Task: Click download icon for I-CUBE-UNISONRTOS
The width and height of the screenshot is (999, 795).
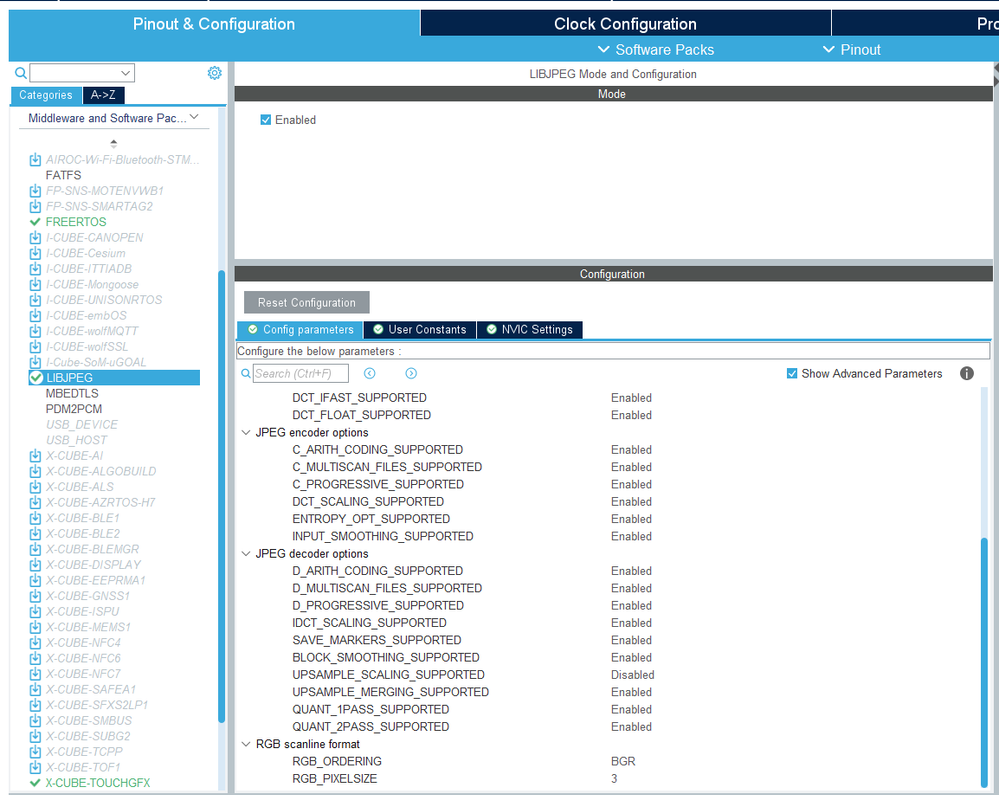Action: [36, 300]
